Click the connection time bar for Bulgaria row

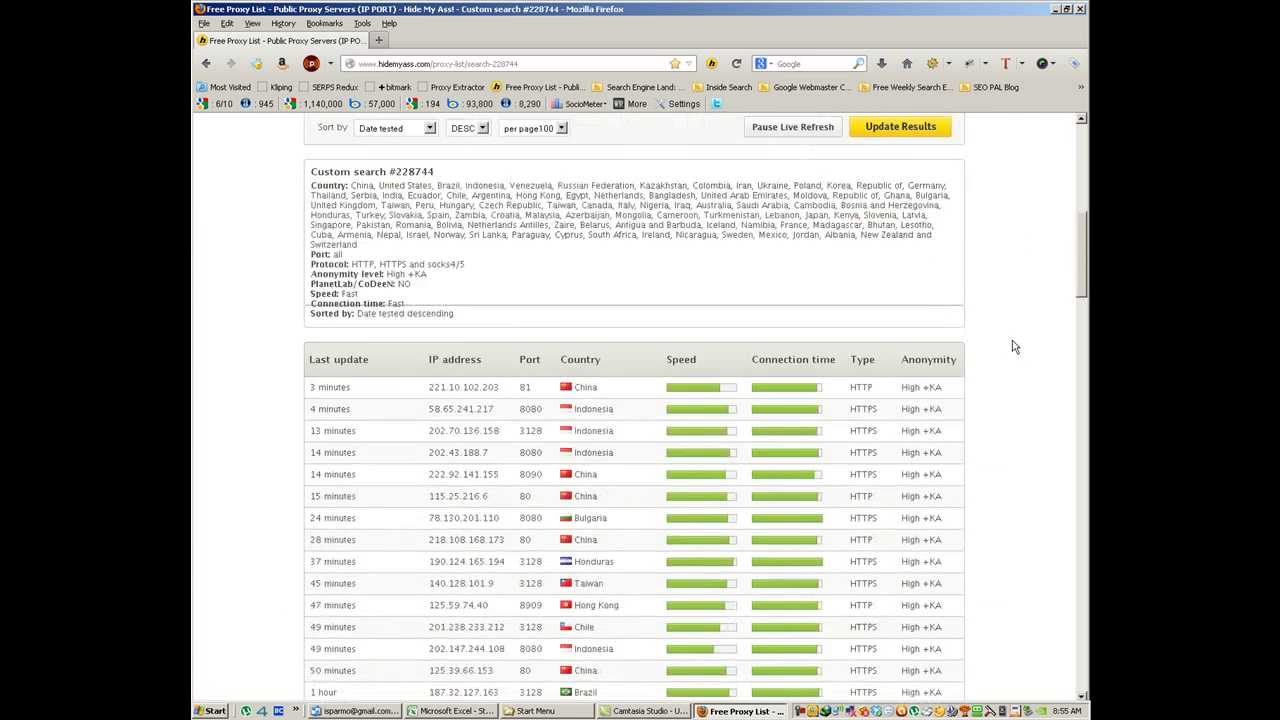(x=787, y=518)
